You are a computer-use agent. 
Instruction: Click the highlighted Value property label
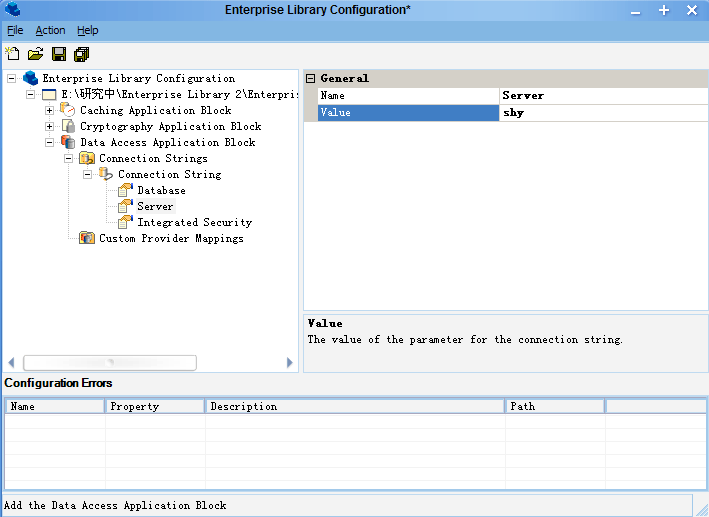click(x=408, y=113)
